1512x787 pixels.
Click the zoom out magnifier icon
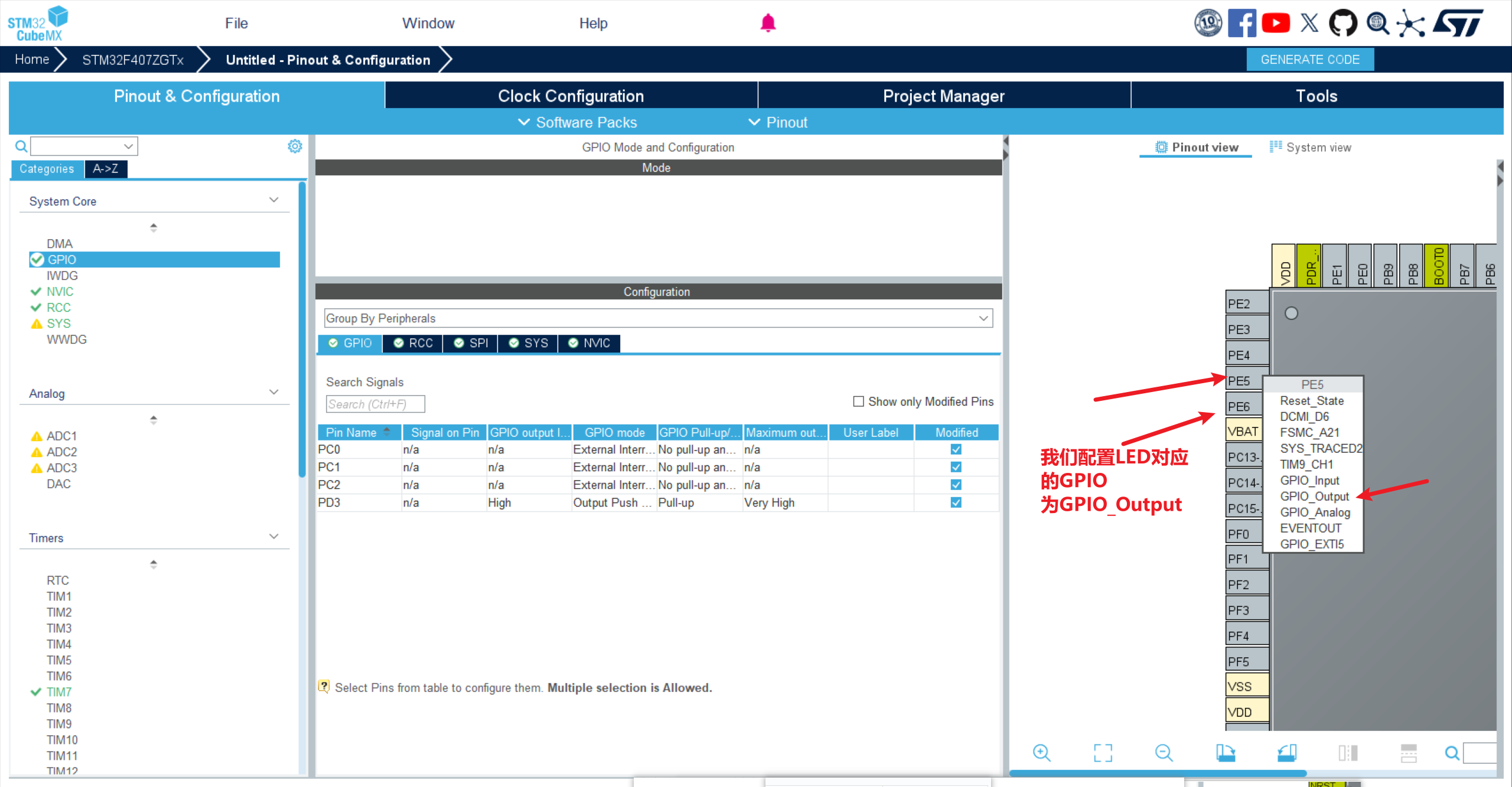pyautogui.click(x=1164, y=753)
